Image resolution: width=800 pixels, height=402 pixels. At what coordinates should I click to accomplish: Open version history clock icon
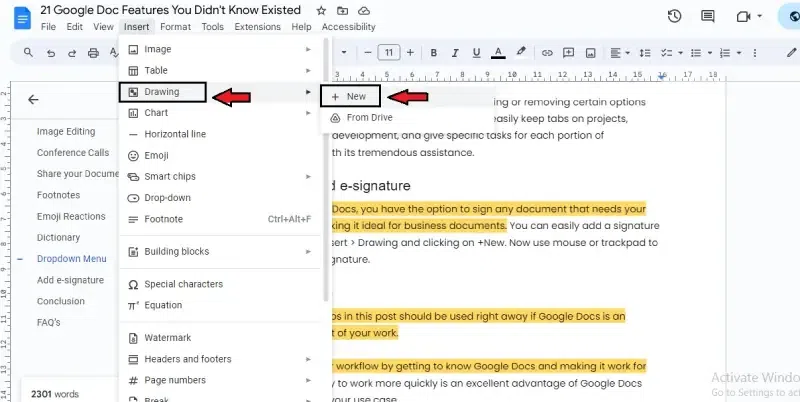[x=674, y=16]
